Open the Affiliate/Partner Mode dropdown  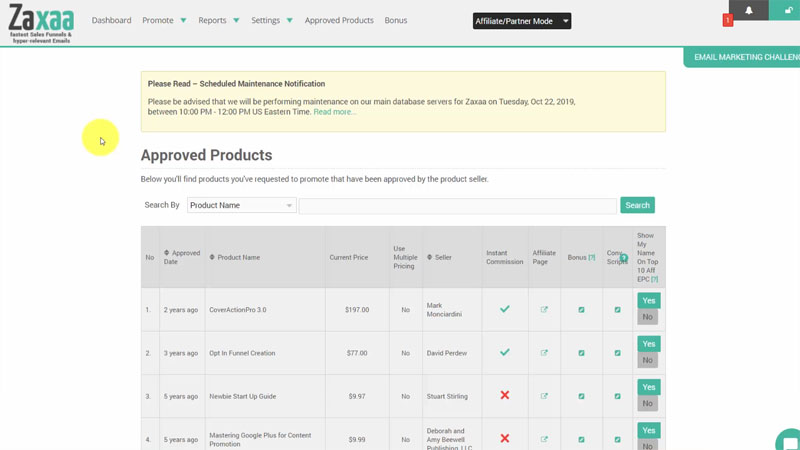tap(521, 21)
